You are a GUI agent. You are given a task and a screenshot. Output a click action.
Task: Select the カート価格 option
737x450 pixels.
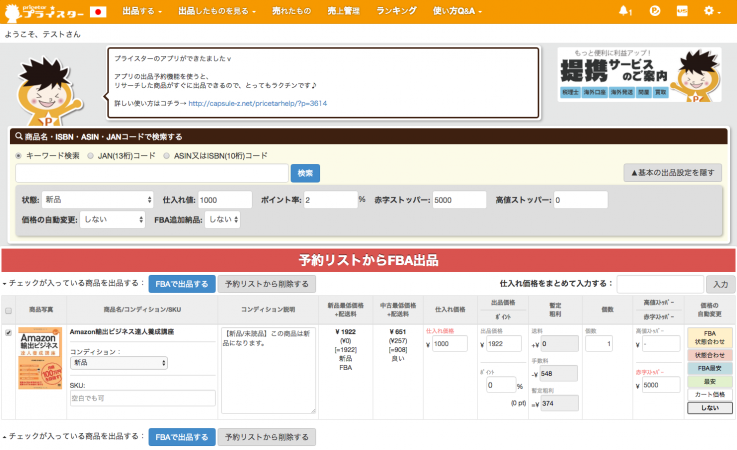710,395
